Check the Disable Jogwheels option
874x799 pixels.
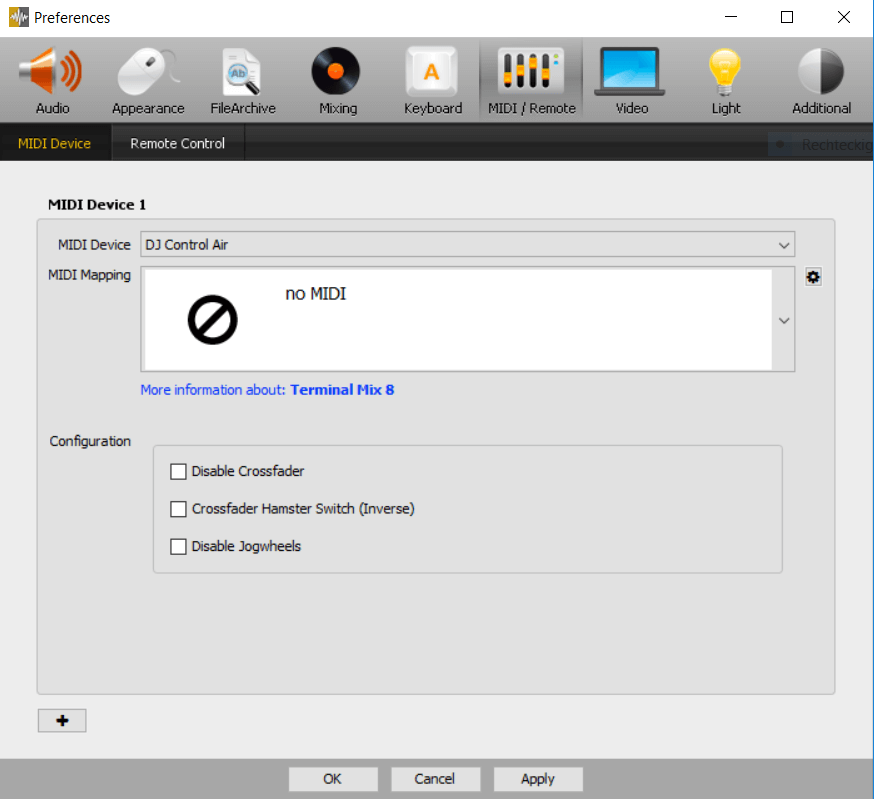click(179, 546)
